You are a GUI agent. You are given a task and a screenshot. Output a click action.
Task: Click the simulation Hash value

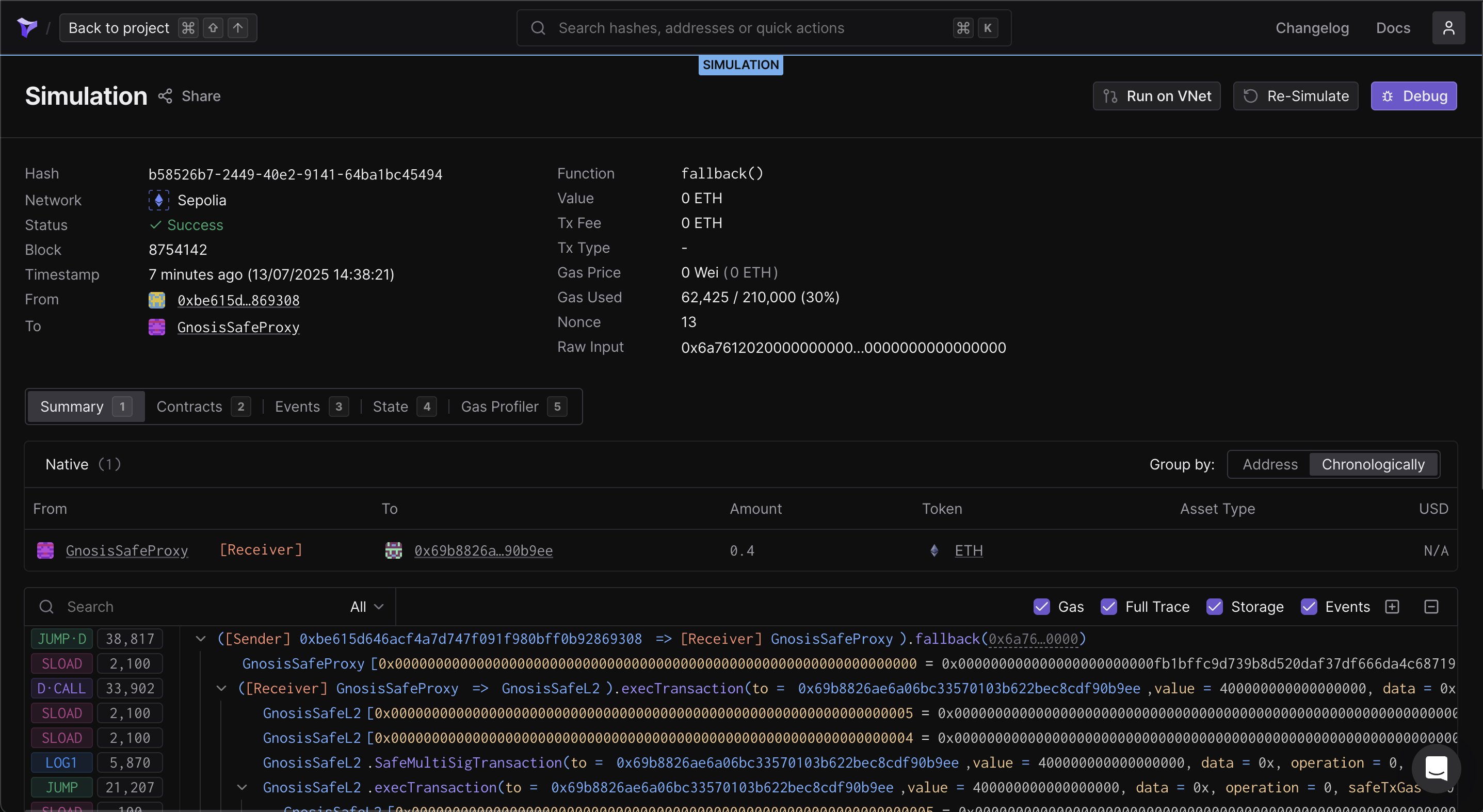(295, 174)
